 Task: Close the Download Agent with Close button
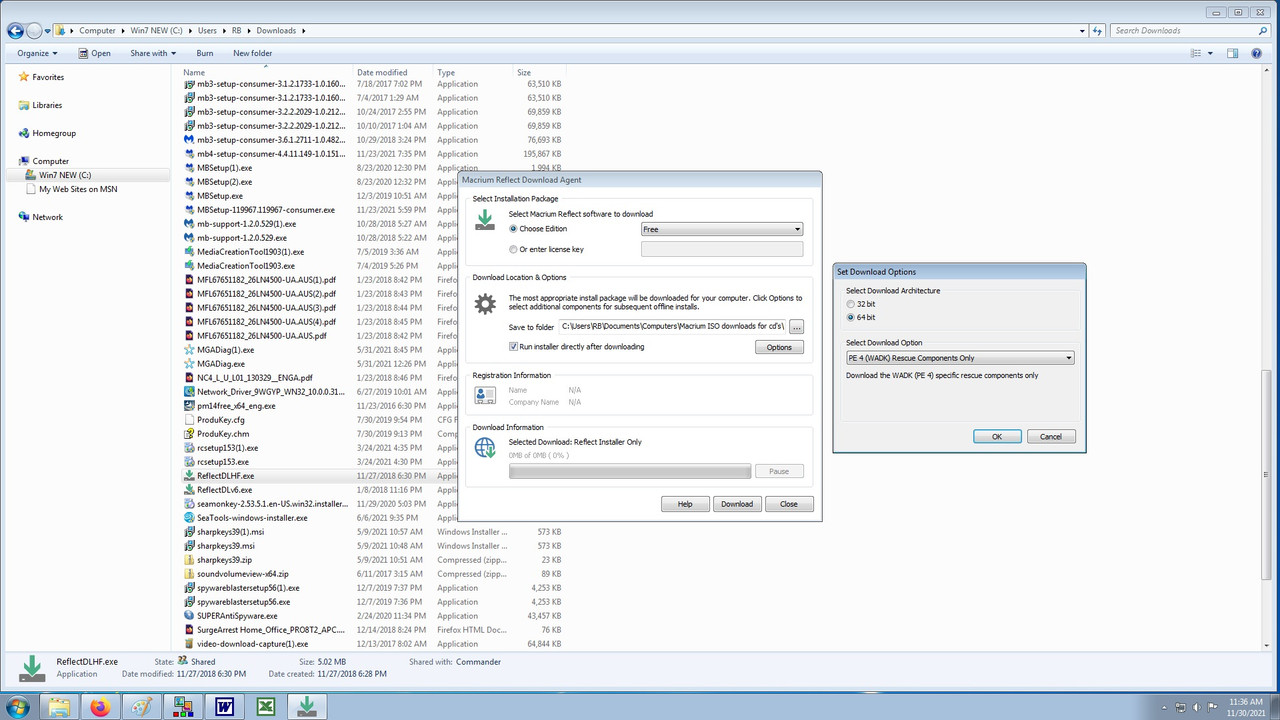[789, 504]
